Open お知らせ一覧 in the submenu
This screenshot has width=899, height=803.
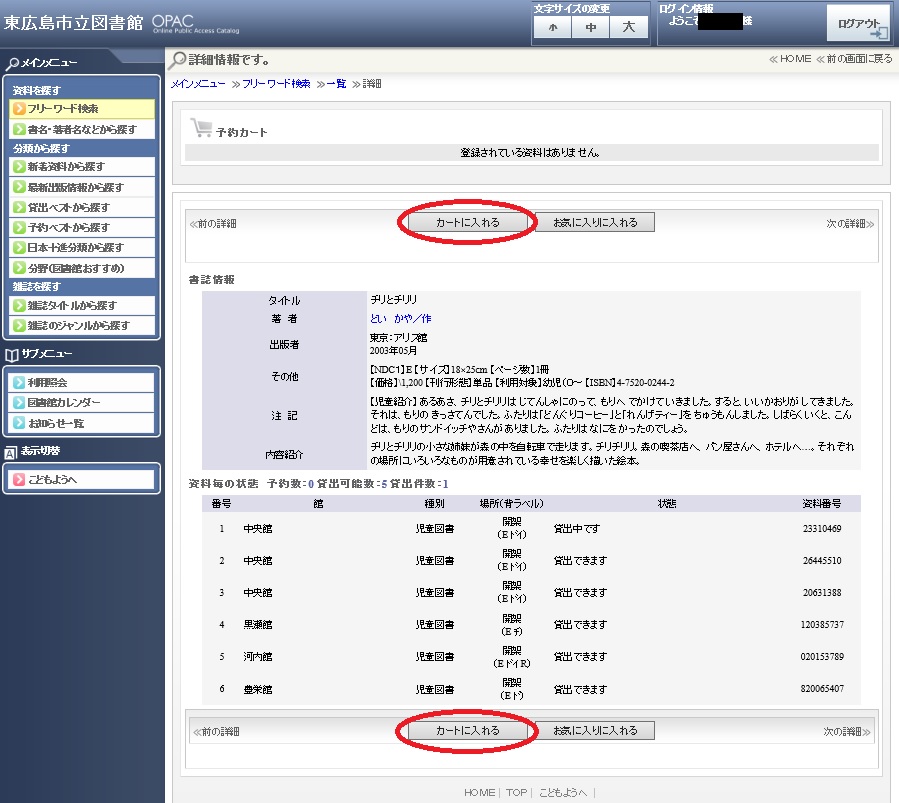click(x=81, y=423)
